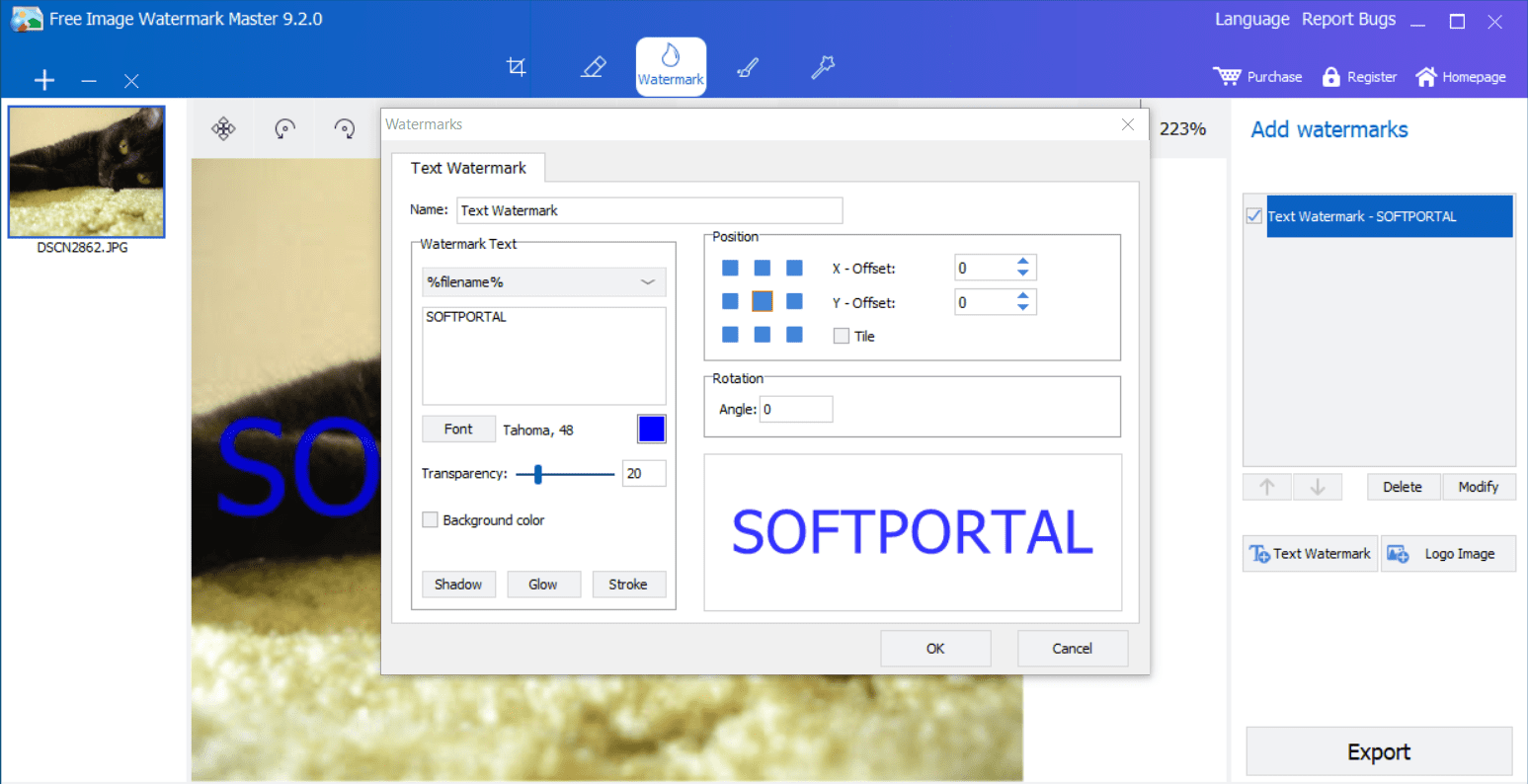Click the Transparency slider handle
The image size is (1528, 784).
coord(538,475)
